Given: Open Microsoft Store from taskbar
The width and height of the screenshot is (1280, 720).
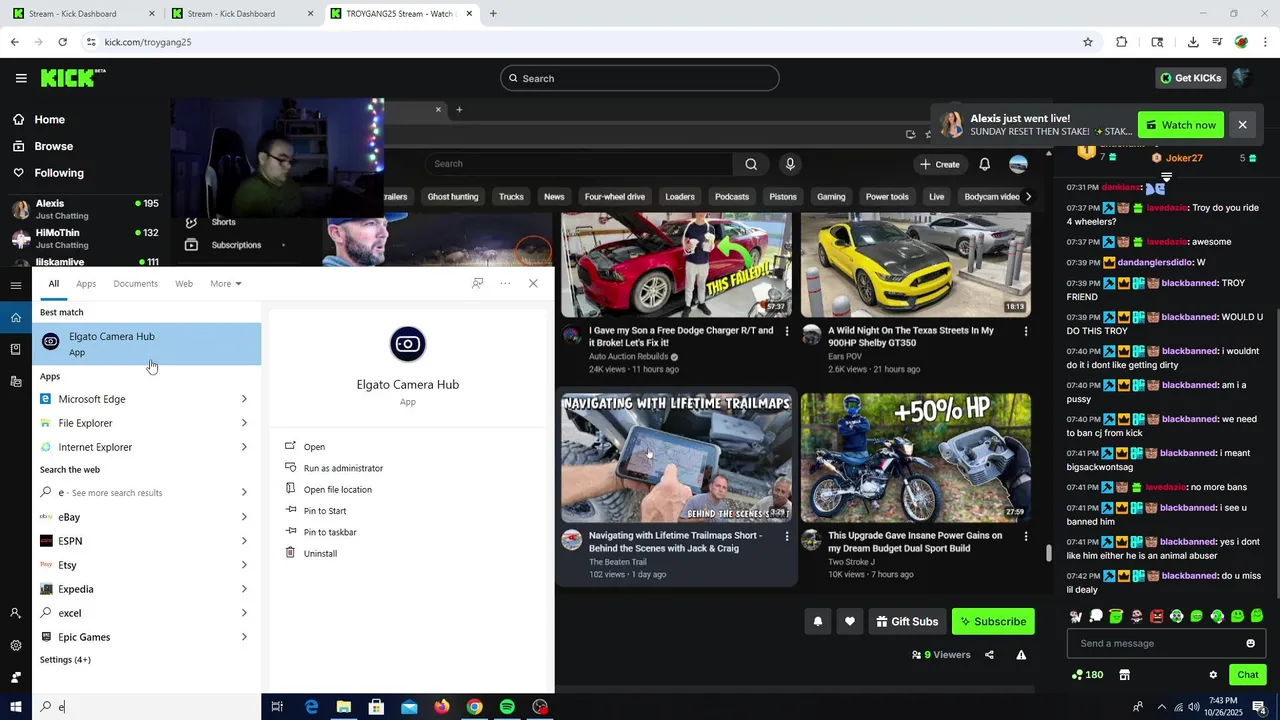Looking at the screenshot, I should pos(376,707).
